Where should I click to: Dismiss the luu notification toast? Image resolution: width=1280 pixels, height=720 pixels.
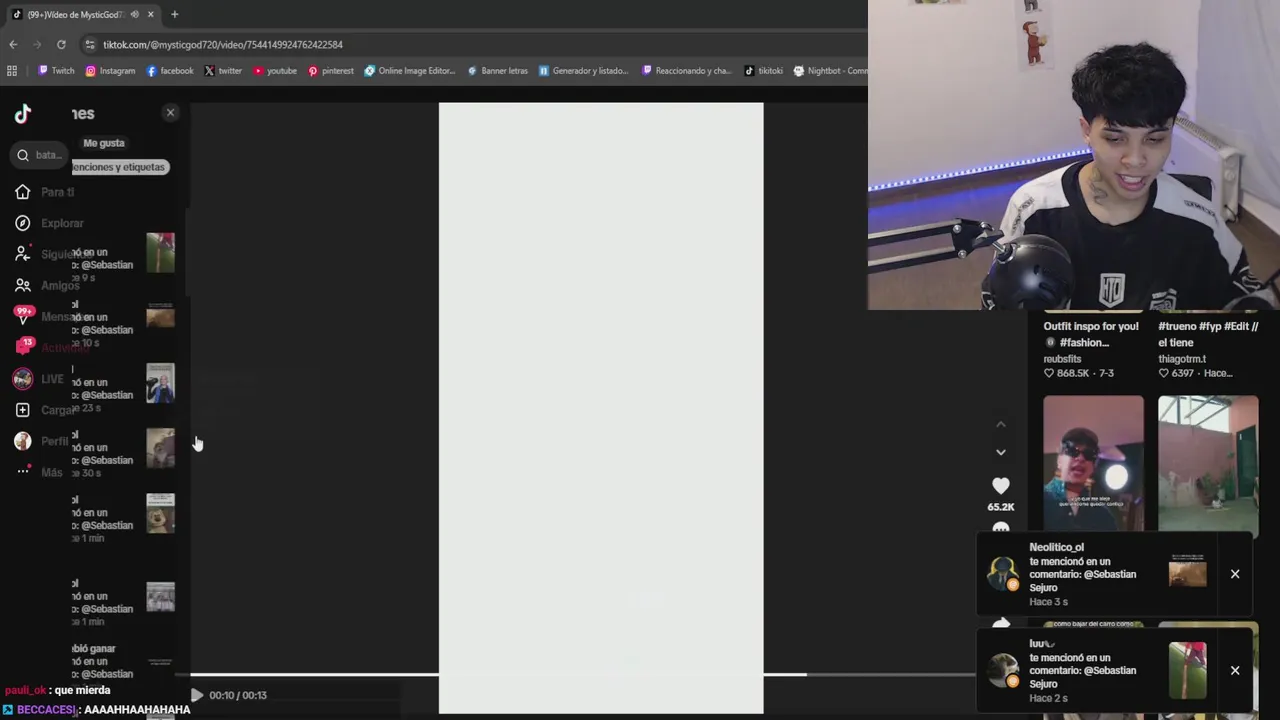1235,670
